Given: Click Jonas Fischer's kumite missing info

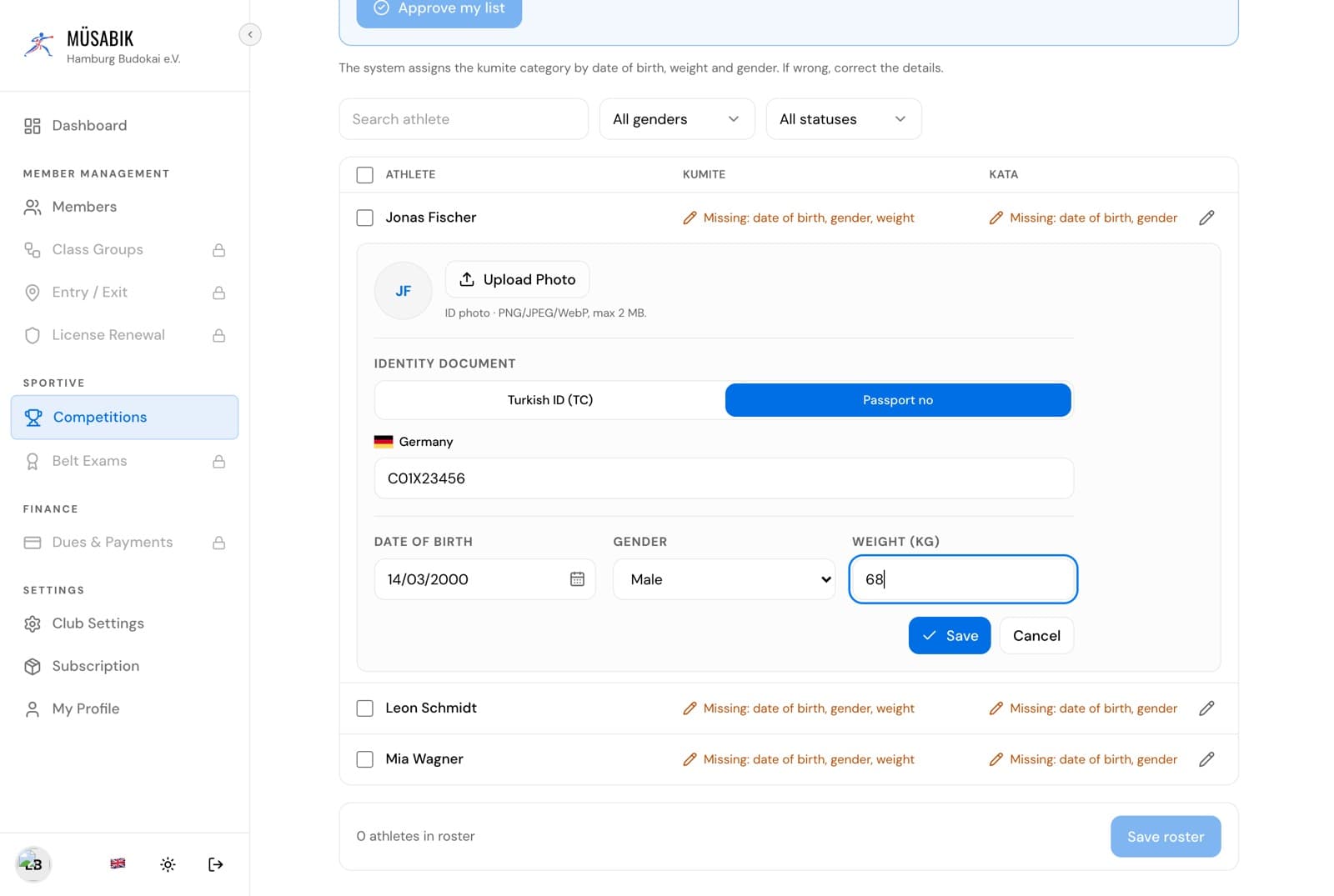Looking at the screenshot, I should [x=799, y=218].
